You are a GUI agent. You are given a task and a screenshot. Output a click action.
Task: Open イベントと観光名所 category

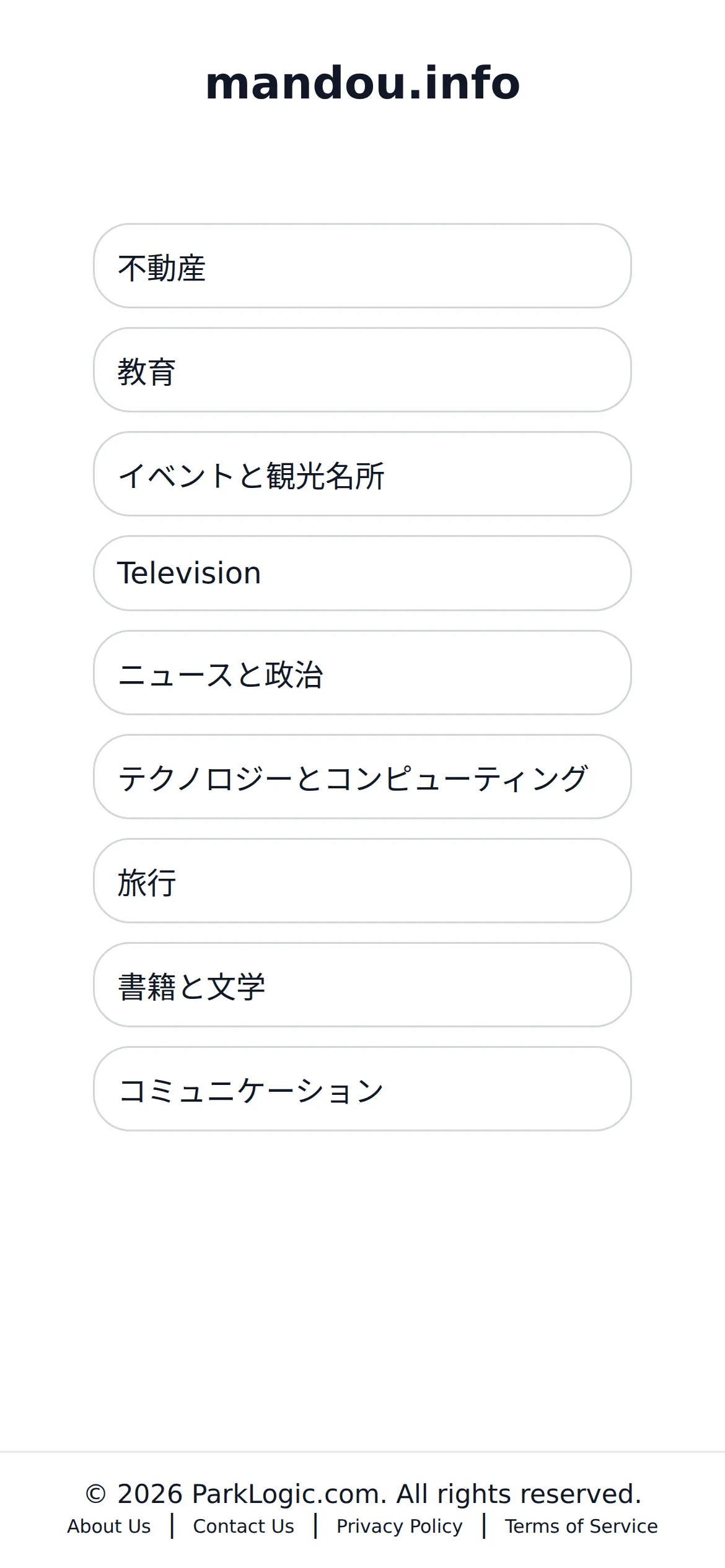(x=362, y=474)
